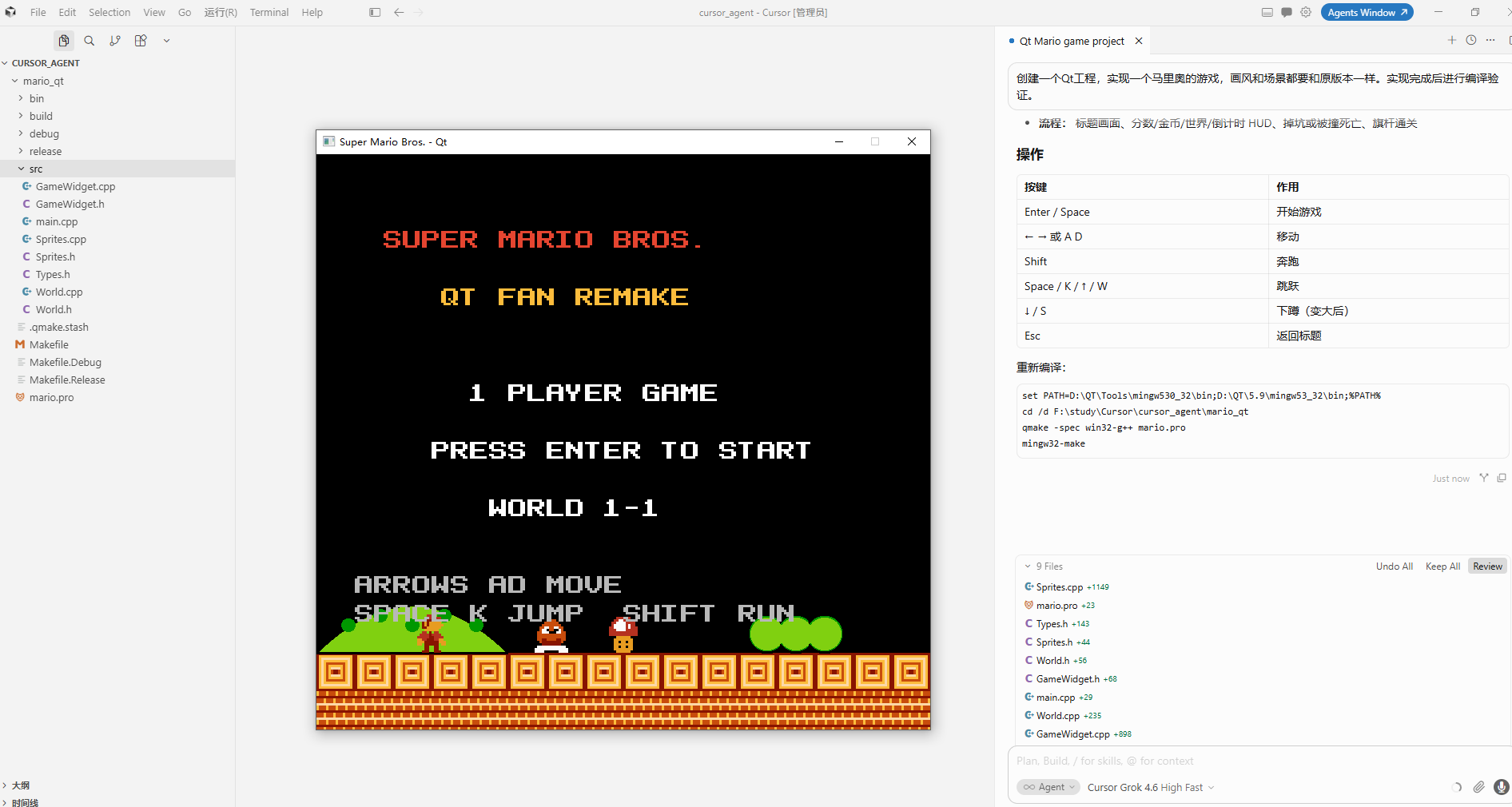Expand the release folder

point(21,151)
